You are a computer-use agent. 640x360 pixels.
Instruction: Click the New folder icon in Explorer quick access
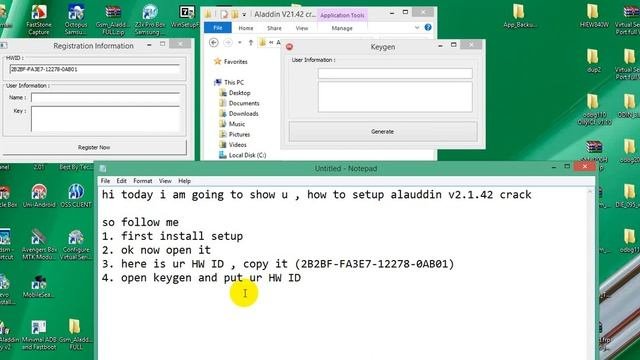click(235, 14)
